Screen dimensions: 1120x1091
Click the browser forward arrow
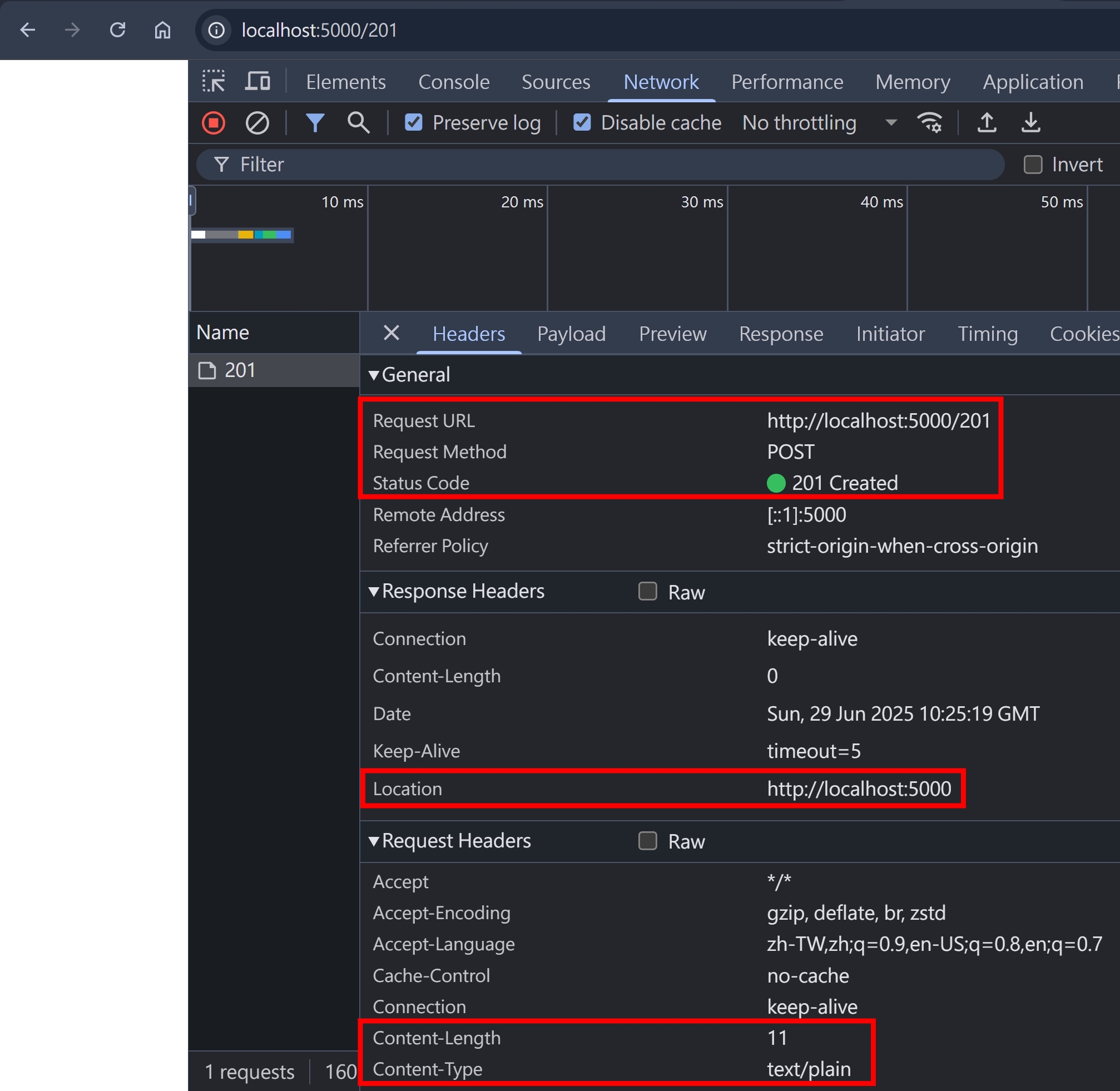(x=72, y=30)
